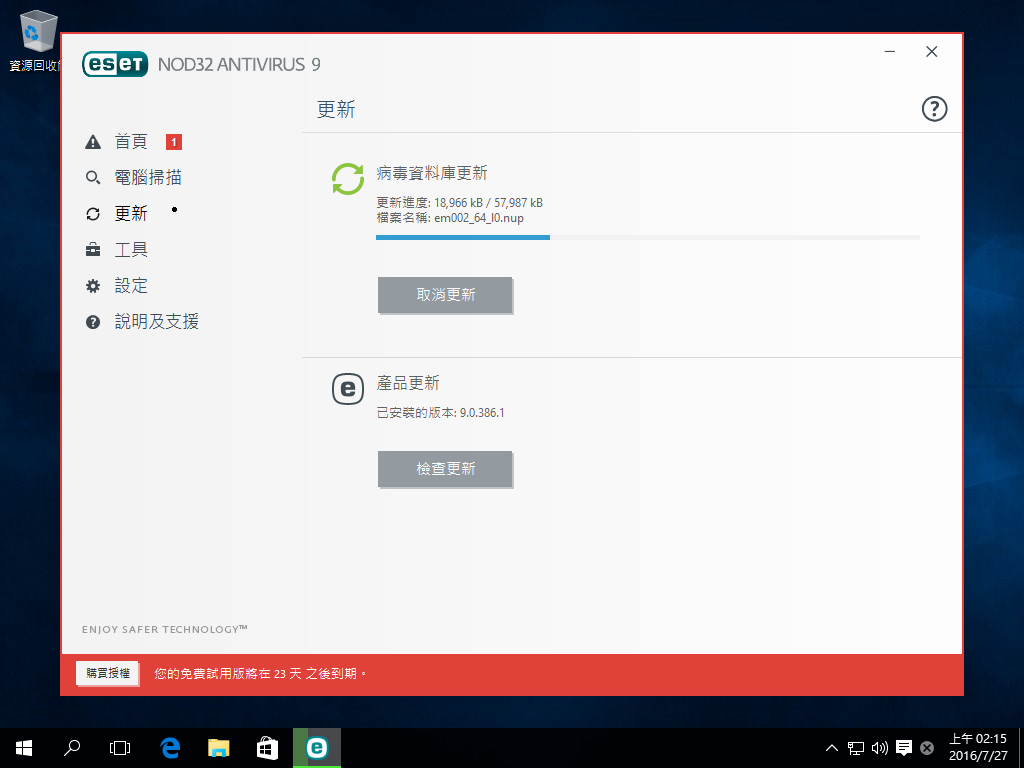Close the ESET NOD32 window
The width and height of the screenshot is (1024, 768).
tap(932, 52)
